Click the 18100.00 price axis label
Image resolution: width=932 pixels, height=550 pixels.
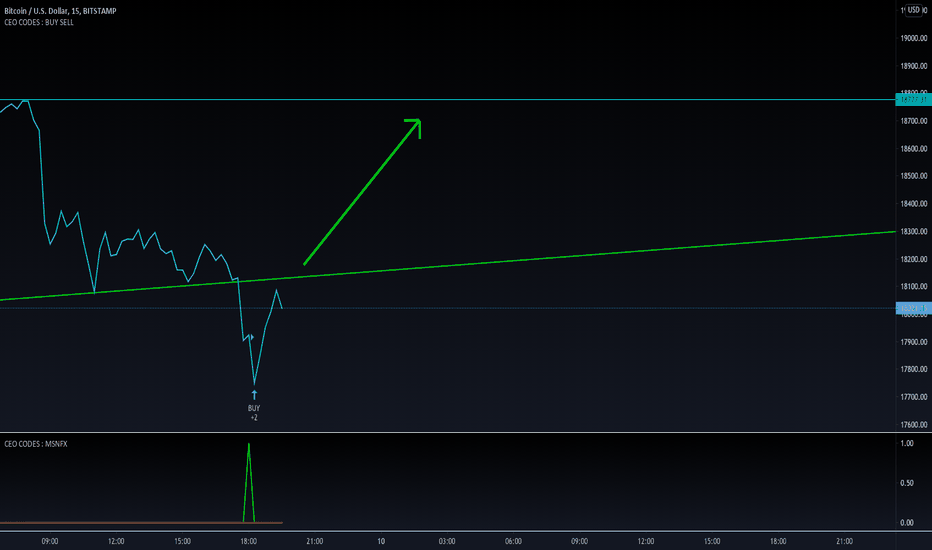click(x=914, y=287)
